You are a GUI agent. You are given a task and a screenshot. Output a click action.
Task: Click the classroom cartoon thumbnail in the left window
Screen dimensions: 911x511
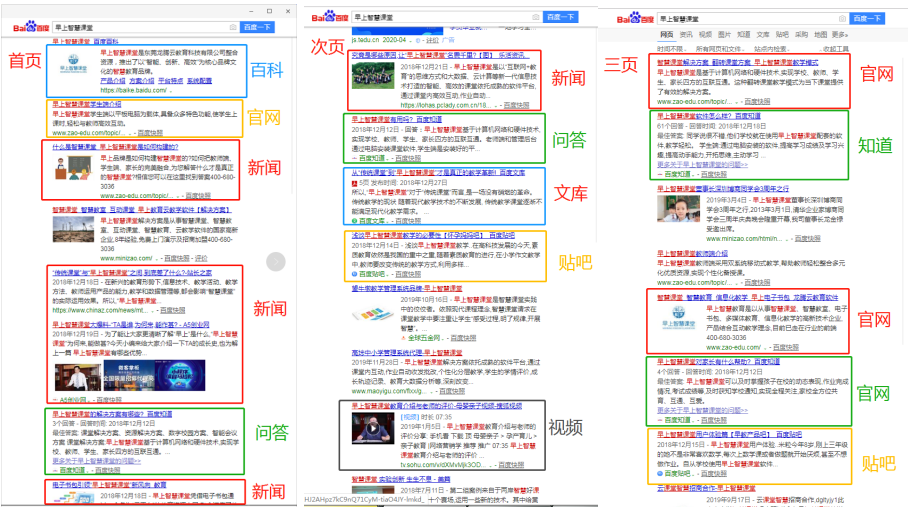click(73, 167)
